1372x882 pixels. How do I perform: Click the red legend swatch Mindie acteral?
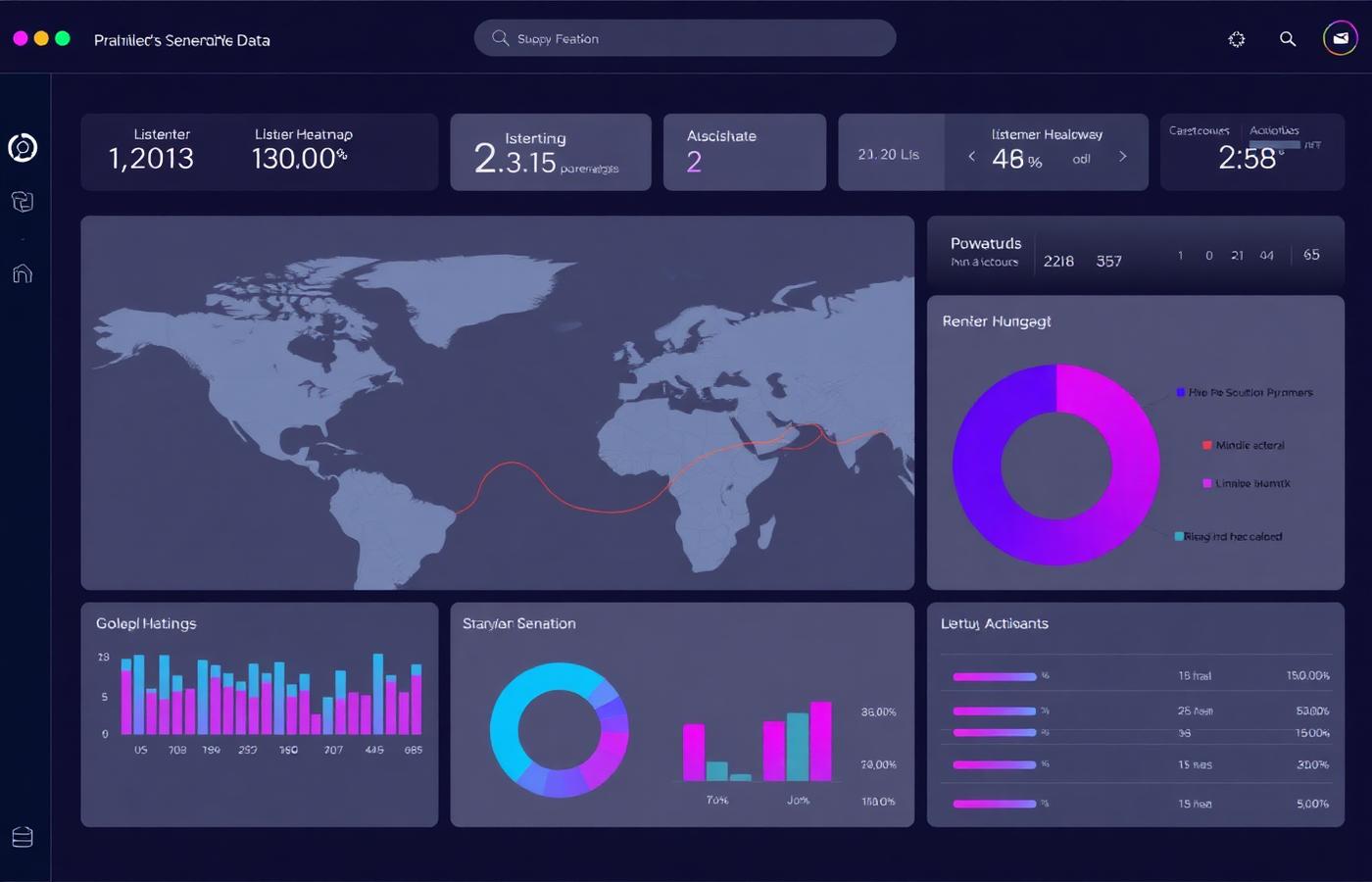click(1207, 445)
